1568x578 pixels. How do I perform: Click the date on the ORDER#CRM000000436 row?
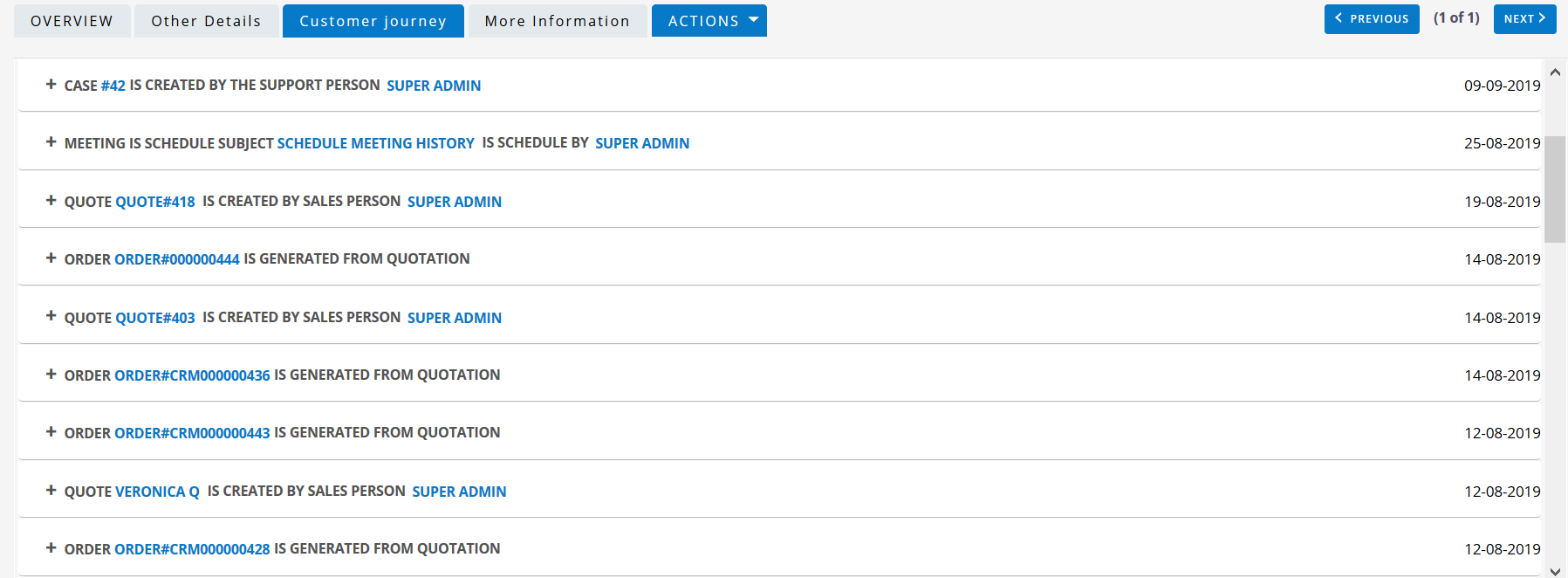(1503, 375)
